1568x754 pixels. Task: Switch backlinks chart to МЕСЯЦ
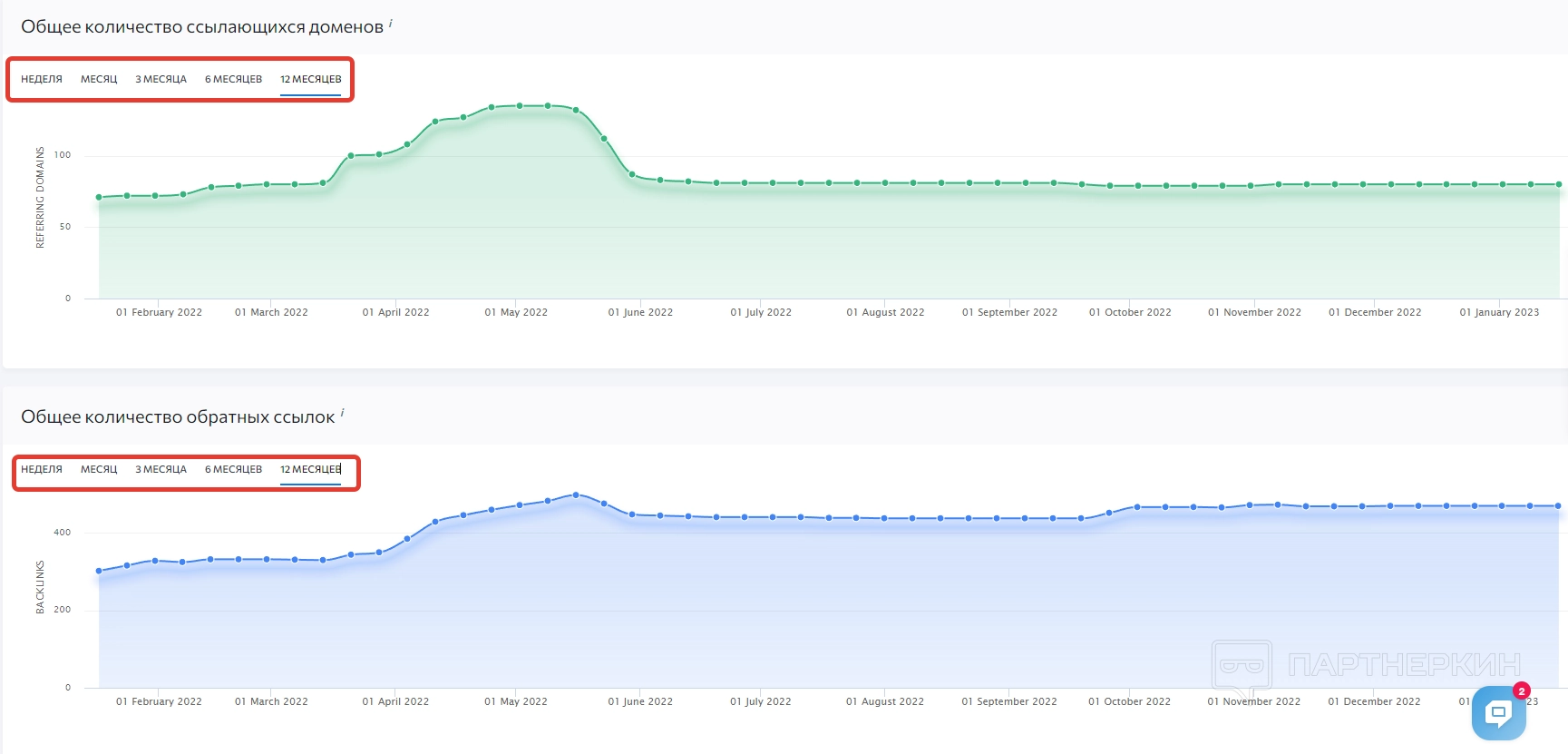click(x=99, y=469)
